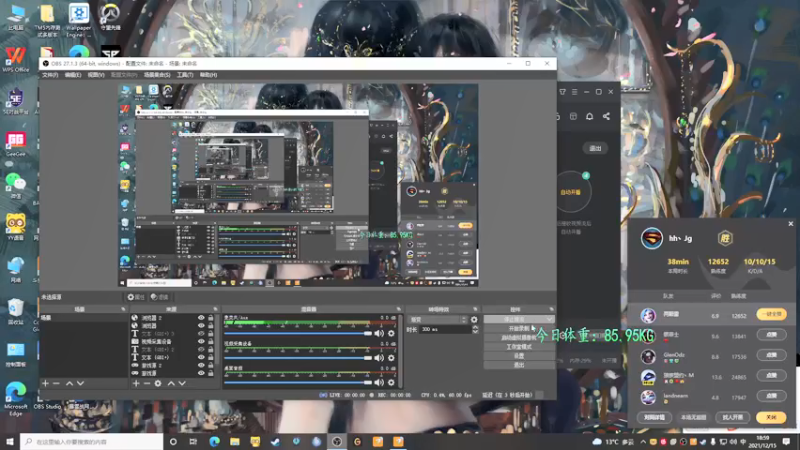Expand the scene transition type dropdown
This screenshot has width=800, height=450.
[436, 320]
